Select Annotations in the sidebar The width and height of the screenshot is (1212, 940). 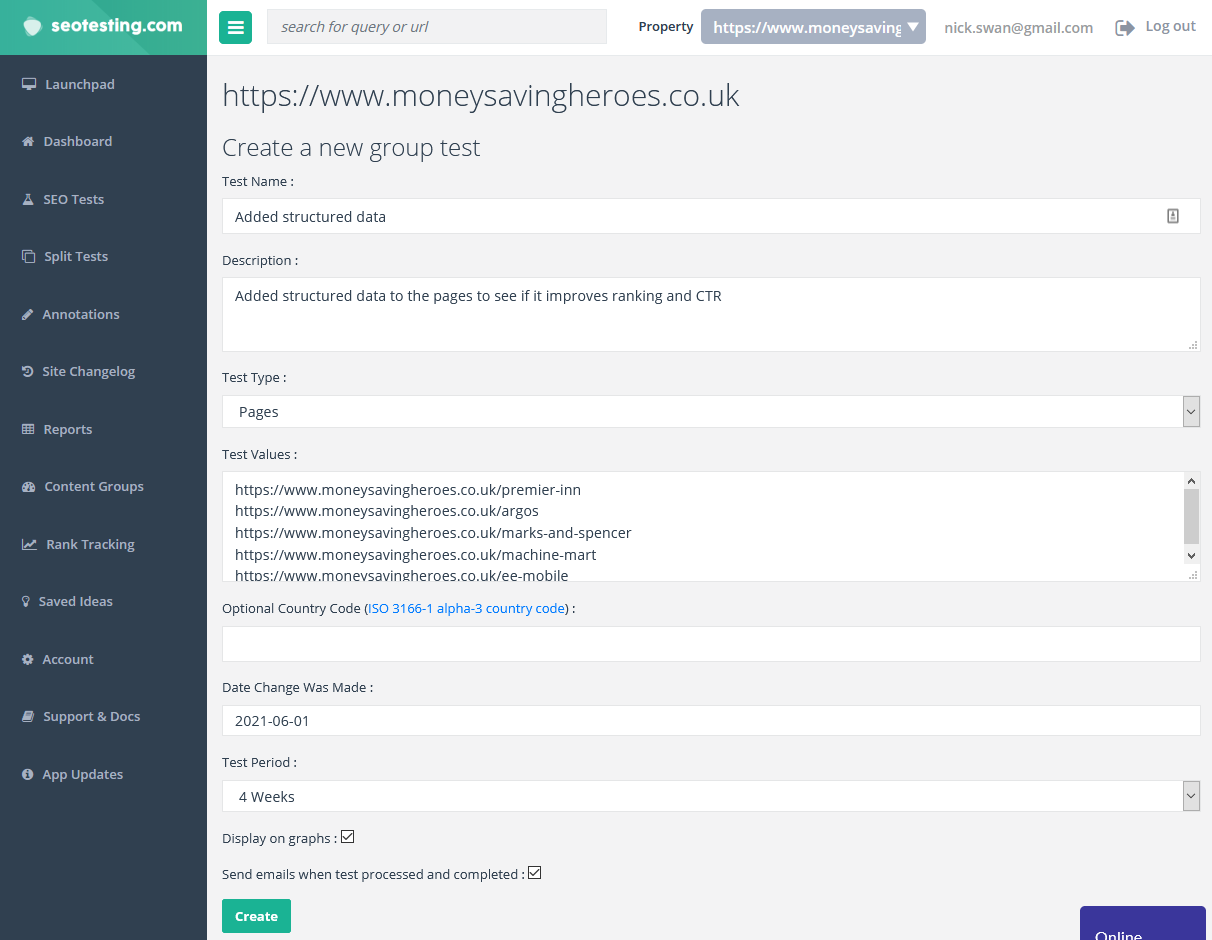click(x=81, y=314)
